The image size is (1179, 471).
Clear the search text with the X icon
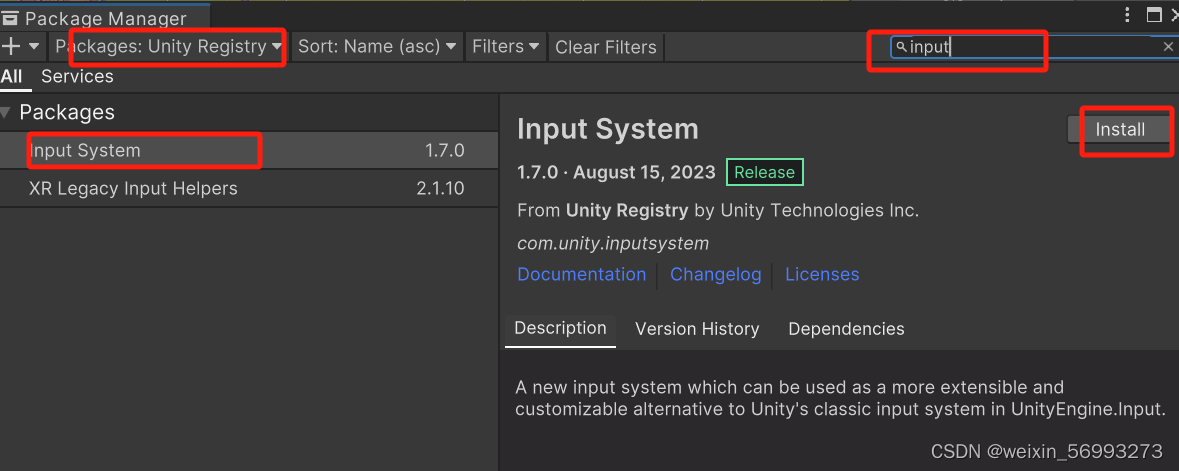coord(1168,47)
